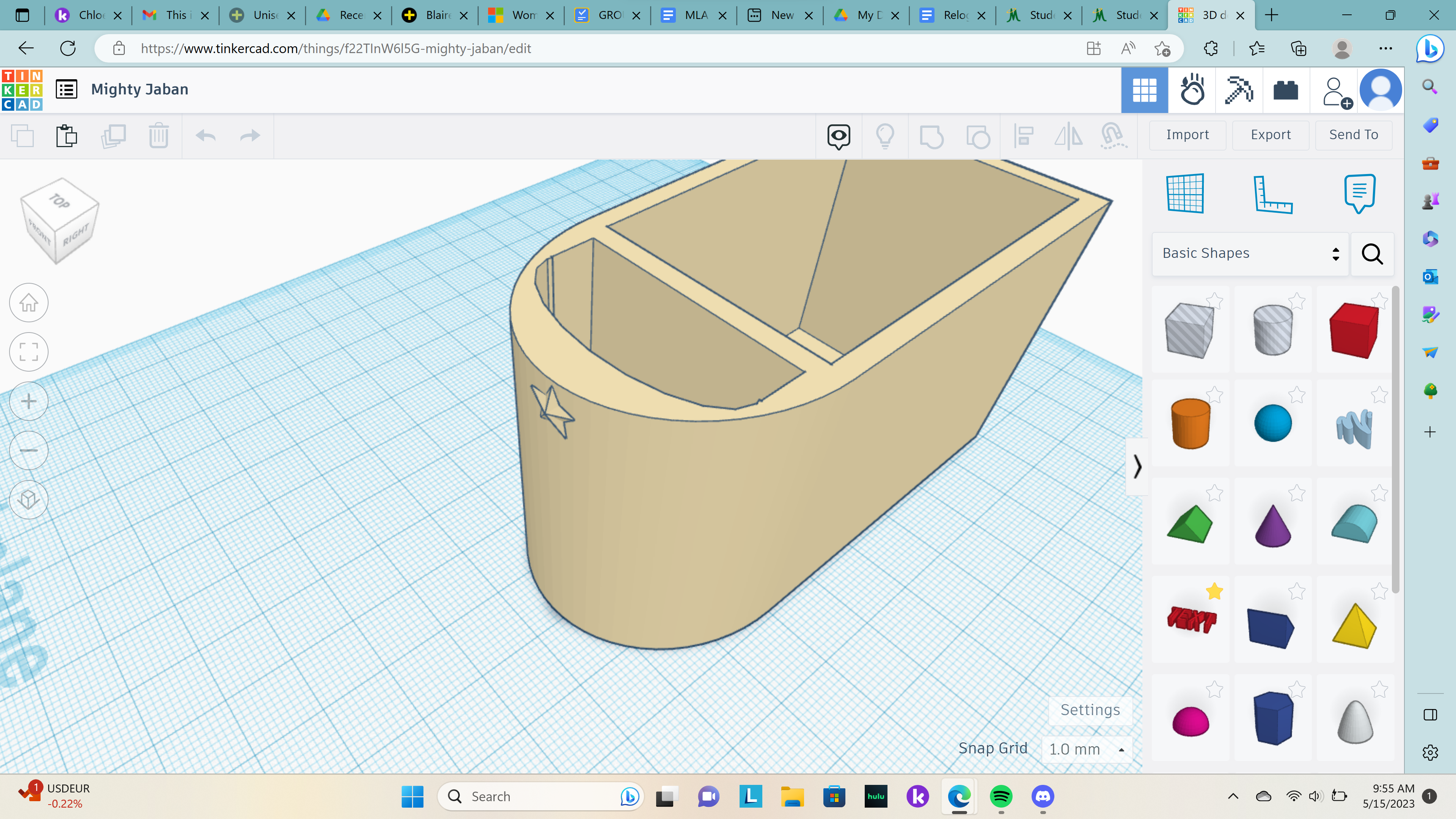The width and height of the screenshot is (1456, 819).
Task: Open the Sim Lab hand icon
Action: (x=1192, y=91)
